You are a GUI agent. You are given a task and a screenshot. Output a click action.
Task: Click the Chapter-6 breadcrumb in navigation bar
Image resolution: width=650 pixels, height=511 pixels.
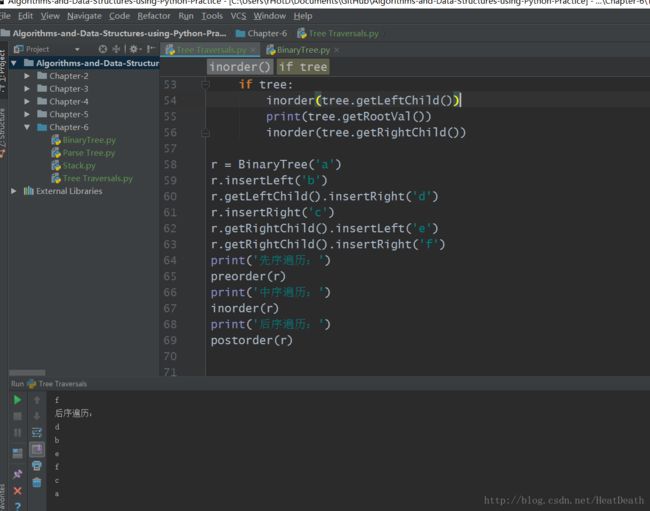tap(262, 34)
